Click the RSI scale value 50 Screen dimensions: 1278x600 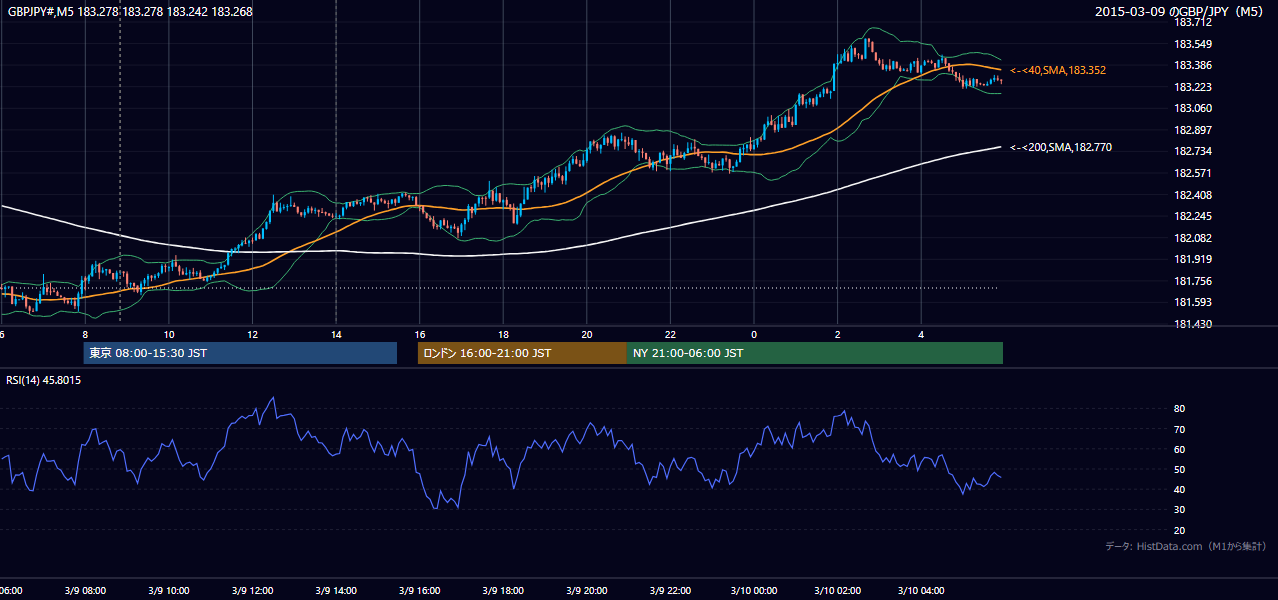coord(1179,469)
